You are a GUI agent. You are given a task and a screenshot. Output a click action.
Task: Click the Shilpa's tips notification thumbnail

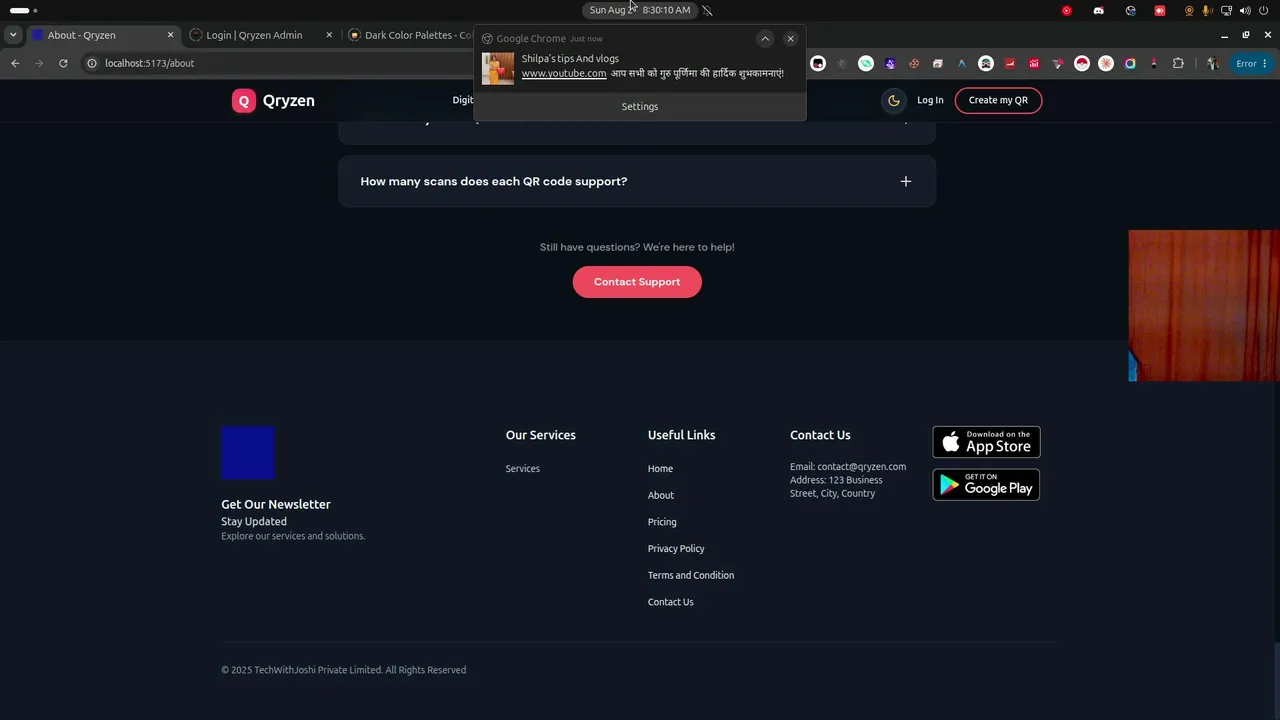(x=498, y=68)
